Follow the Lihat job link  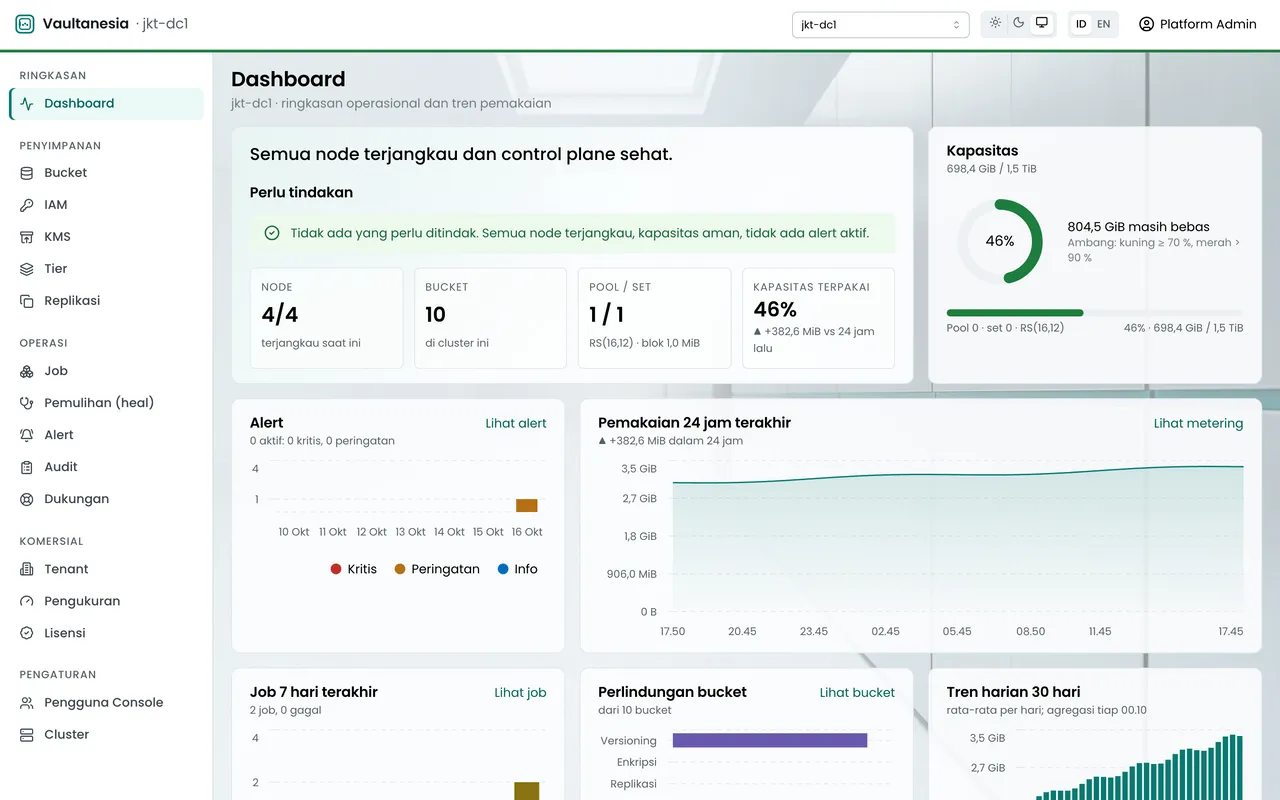pos(520,692)
